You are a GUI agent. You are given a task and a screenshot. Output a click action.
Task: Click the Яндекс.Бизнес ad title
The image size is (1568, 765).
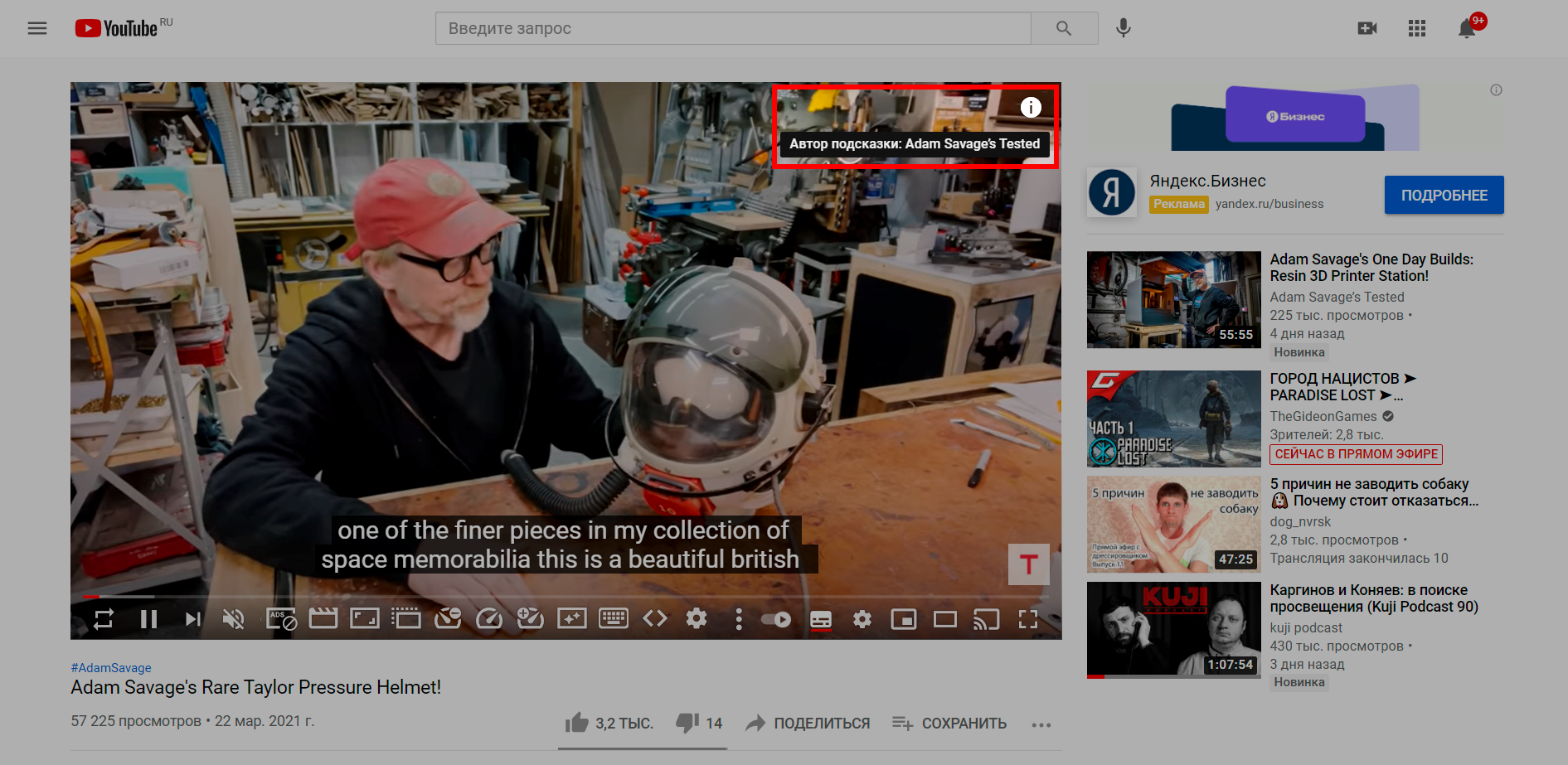click(x=1207, y=181)
